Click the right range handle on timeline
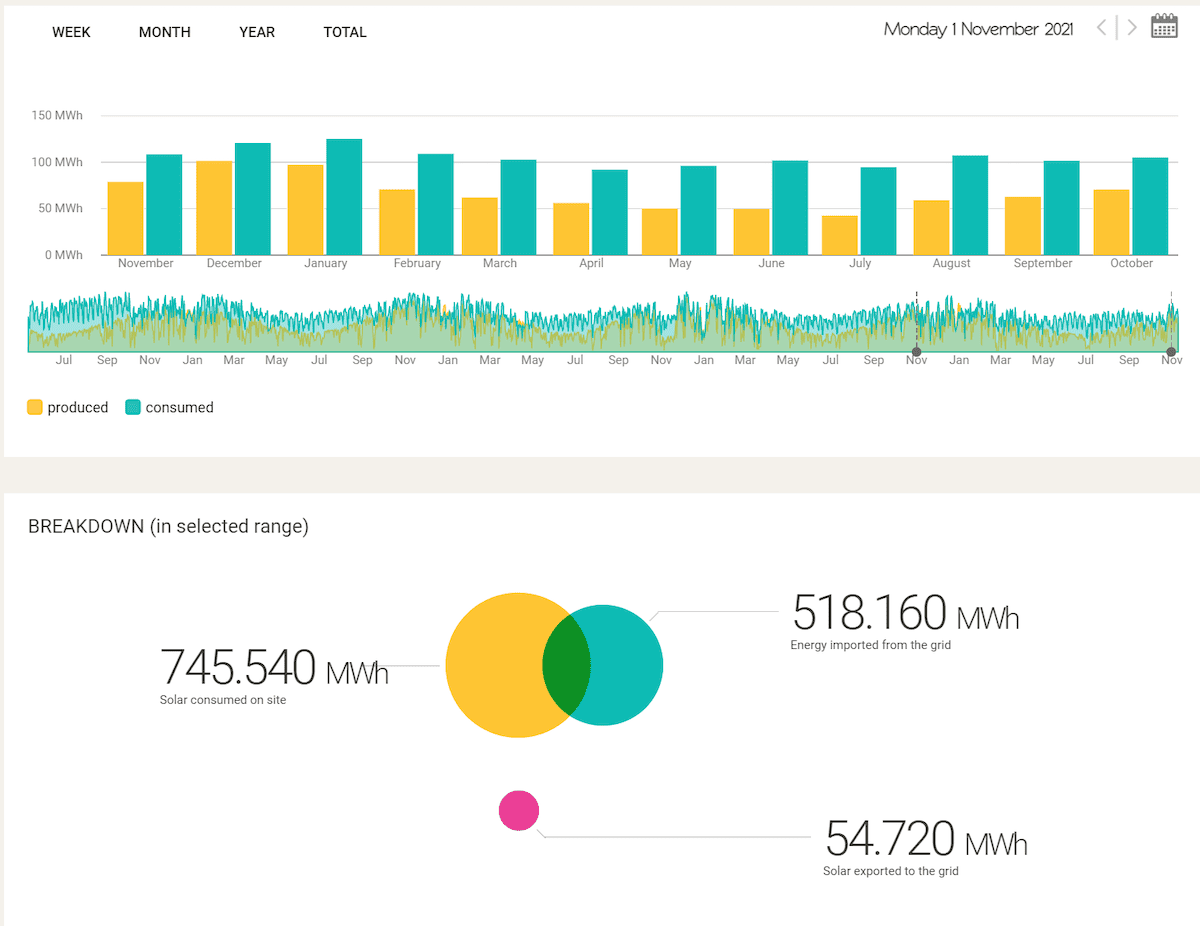This screenshot has height=926, width=1200. (1171, 351)
